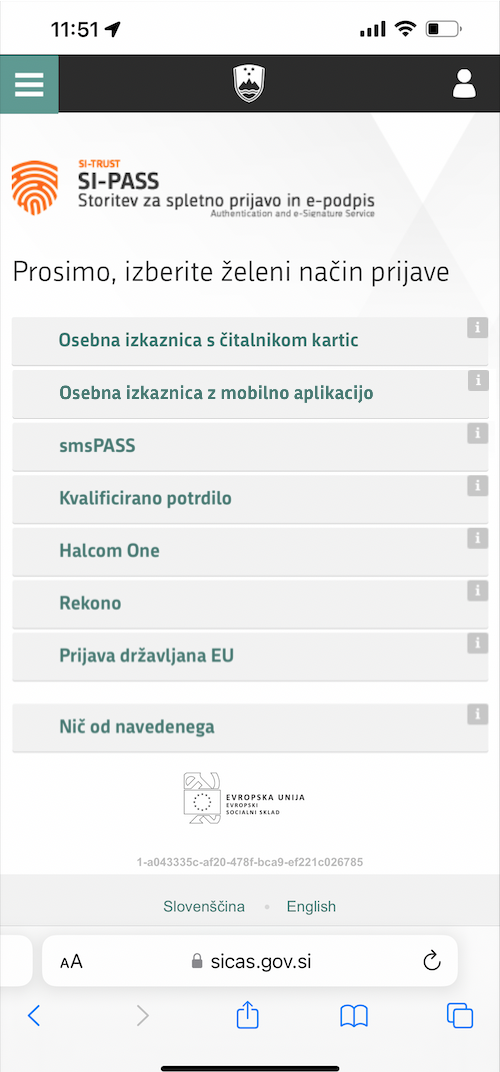The height and width of the screenshot is (1072, 500).
Task: Show info for Osebna izkaznica s čitalnikom kartic
Action: [x=477, y=327]
